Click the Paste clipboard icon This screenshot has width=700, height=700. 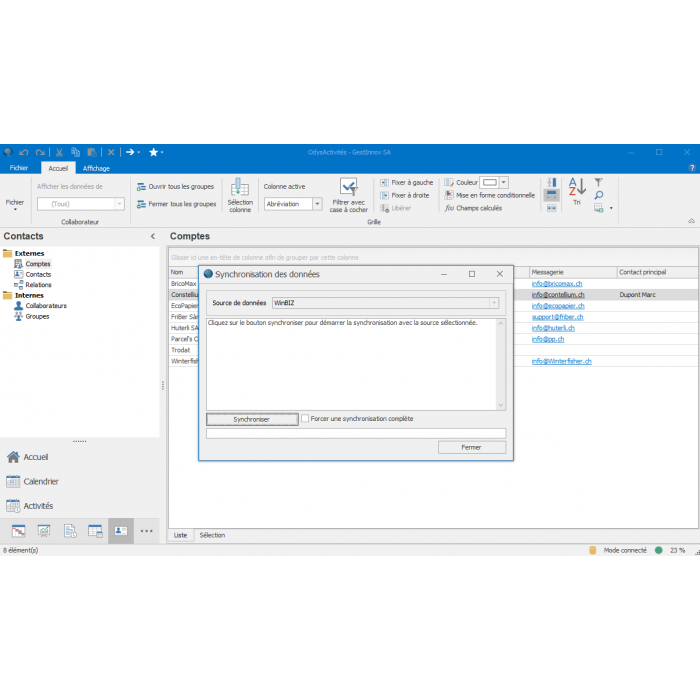pos(92,152)
